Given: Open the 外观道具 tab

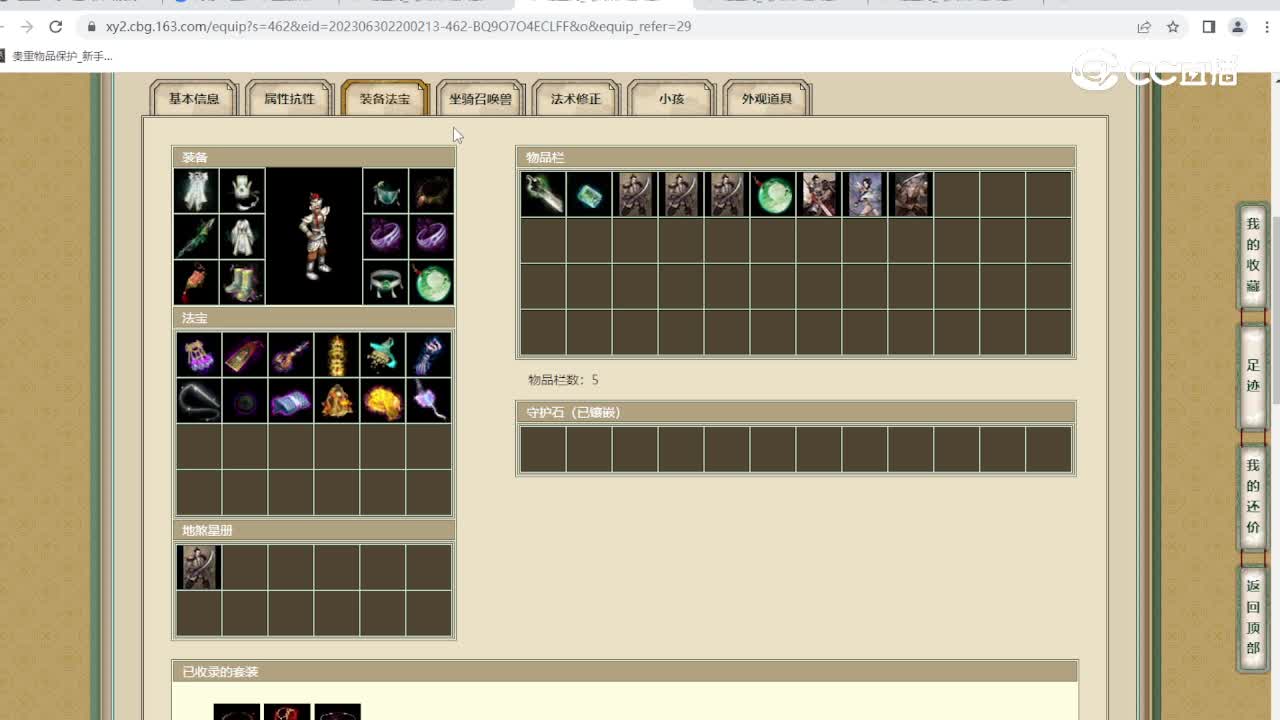Looking at the screenshot, I should 767,99.
